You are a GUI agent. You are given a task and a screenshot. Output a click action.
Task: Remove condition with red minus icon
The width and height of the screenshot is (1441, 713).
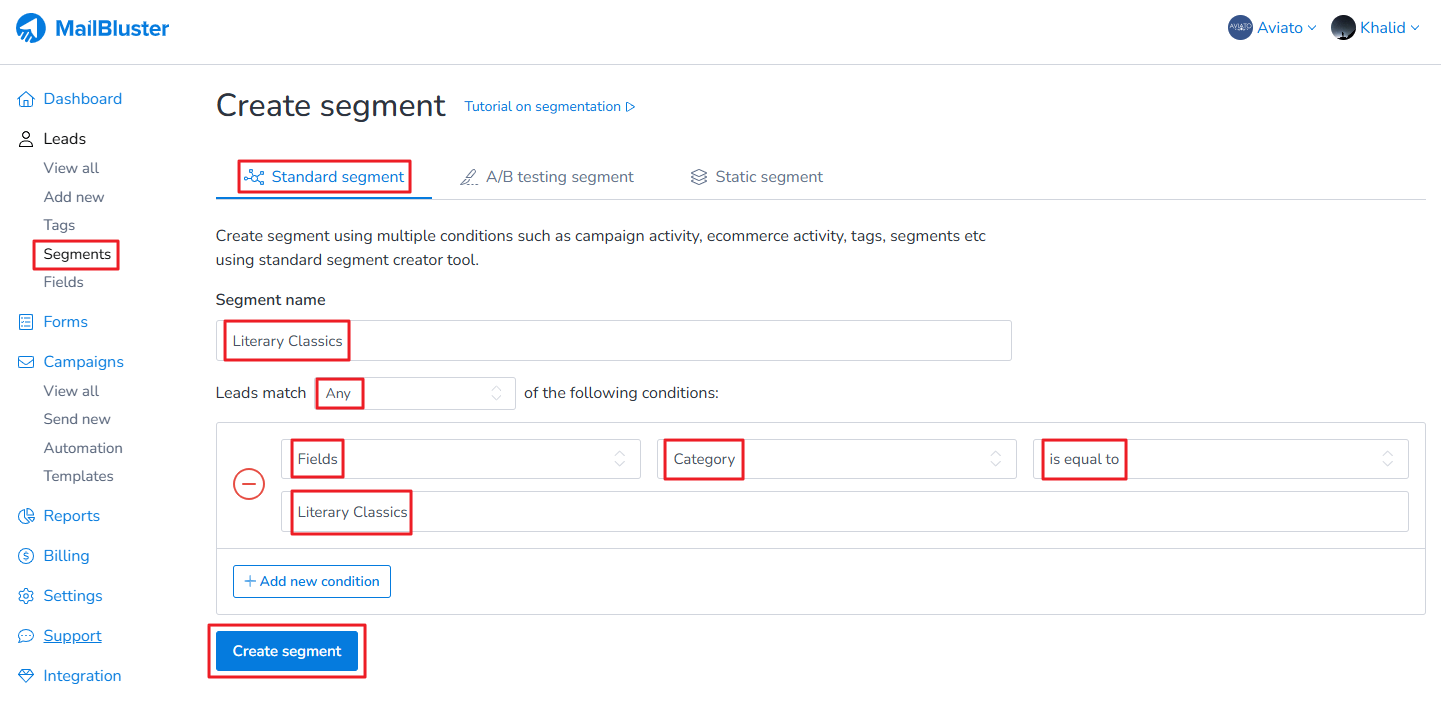[249, 485]
